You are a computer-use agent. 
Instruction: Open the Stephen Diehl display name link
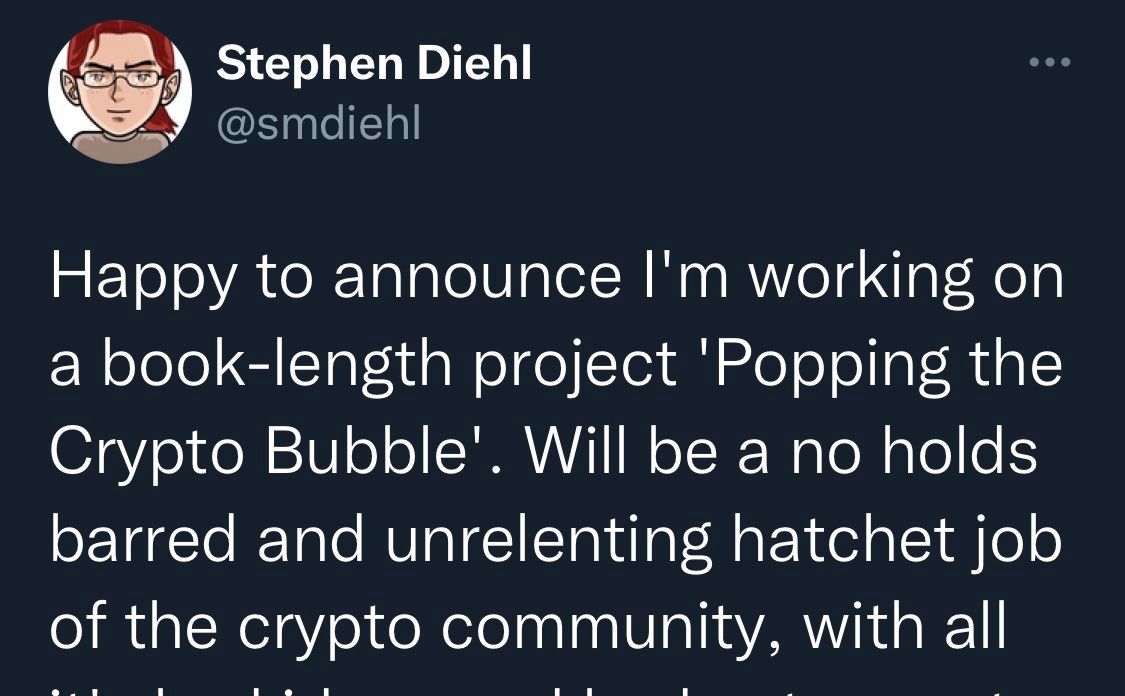click(x=373, y=66)
